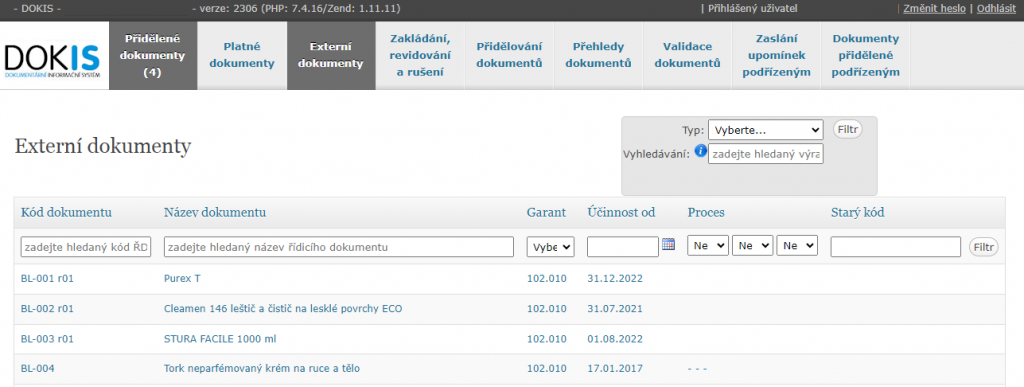The image size is (1024, 387).
Task: Open the first Proces dropdown
Action: (x=708, y=246)
